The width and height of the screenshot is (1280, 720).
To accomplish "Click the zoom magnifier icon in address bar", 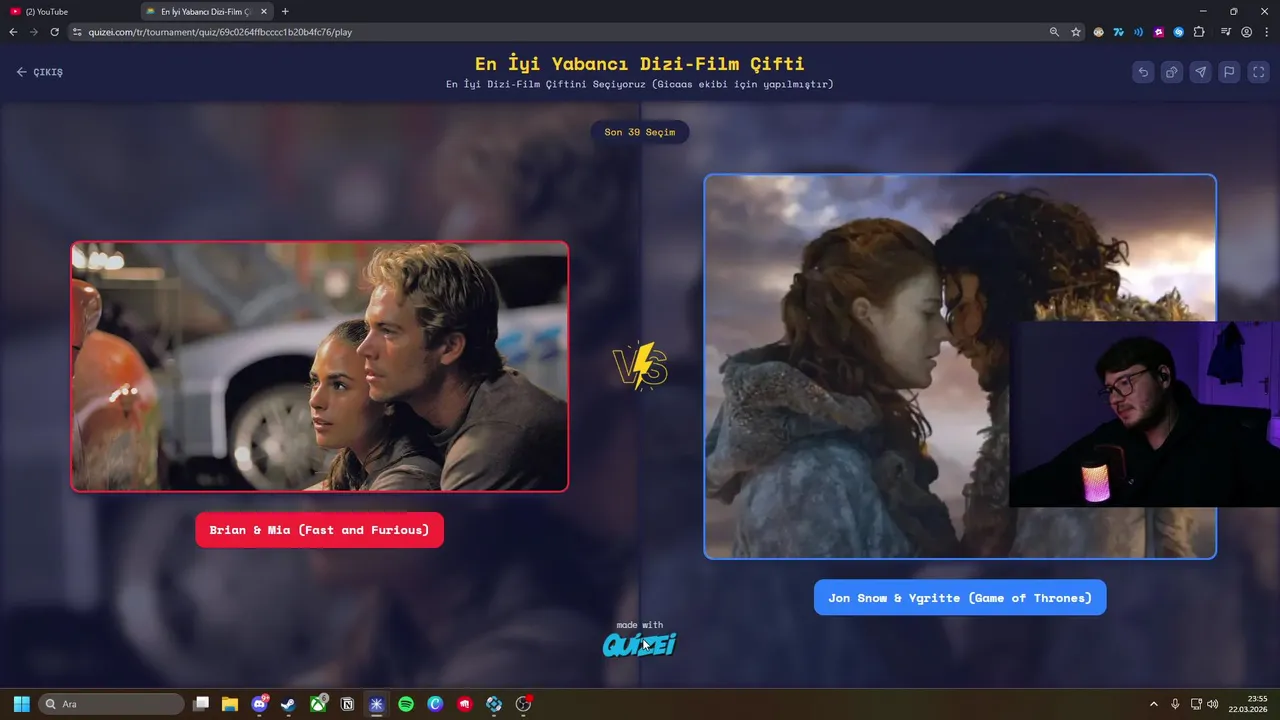I will point(1054,32).
